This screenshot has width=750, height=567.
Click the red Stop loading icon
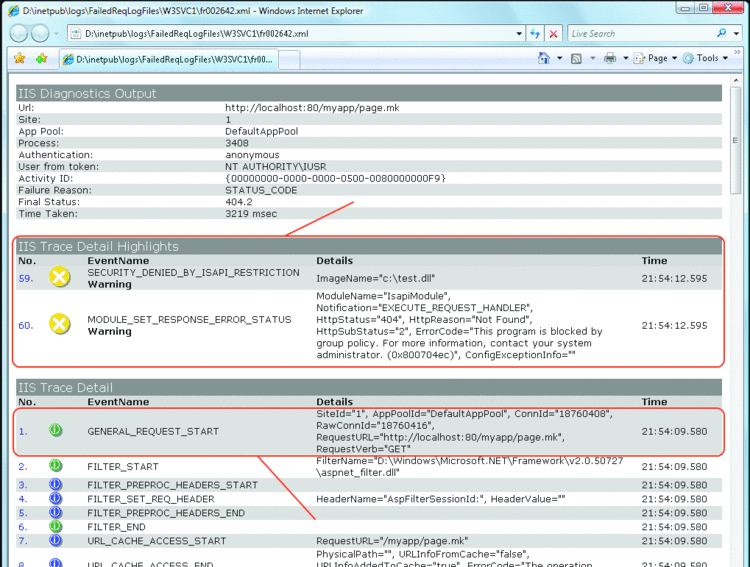coord(553,33)
